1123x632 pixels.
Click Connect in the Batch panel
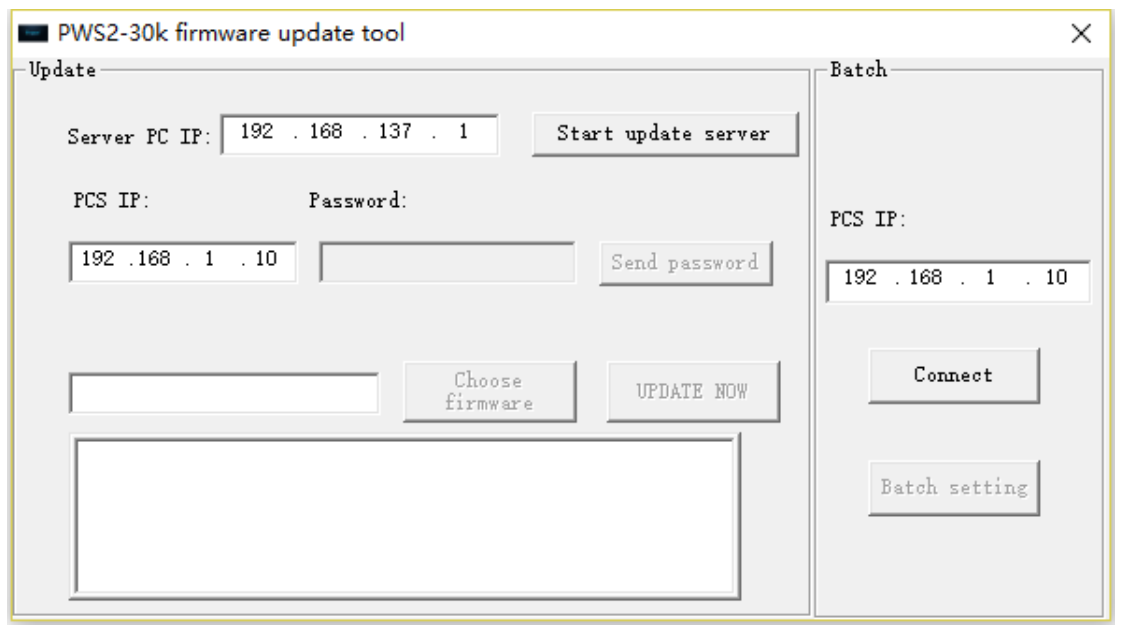pyautogui.click(x=953, y=375)
